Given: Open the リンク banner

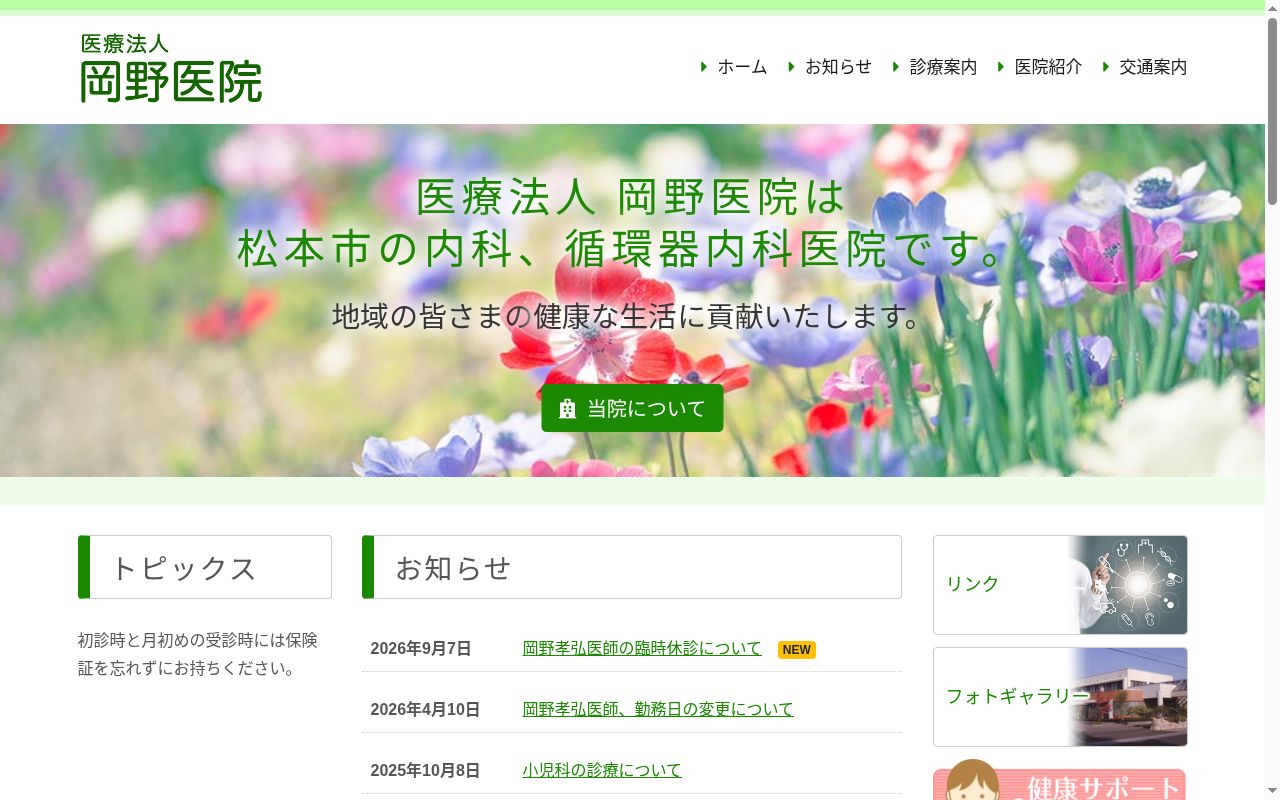Looking at the screenshot, I should click(x=1060, y=585).
